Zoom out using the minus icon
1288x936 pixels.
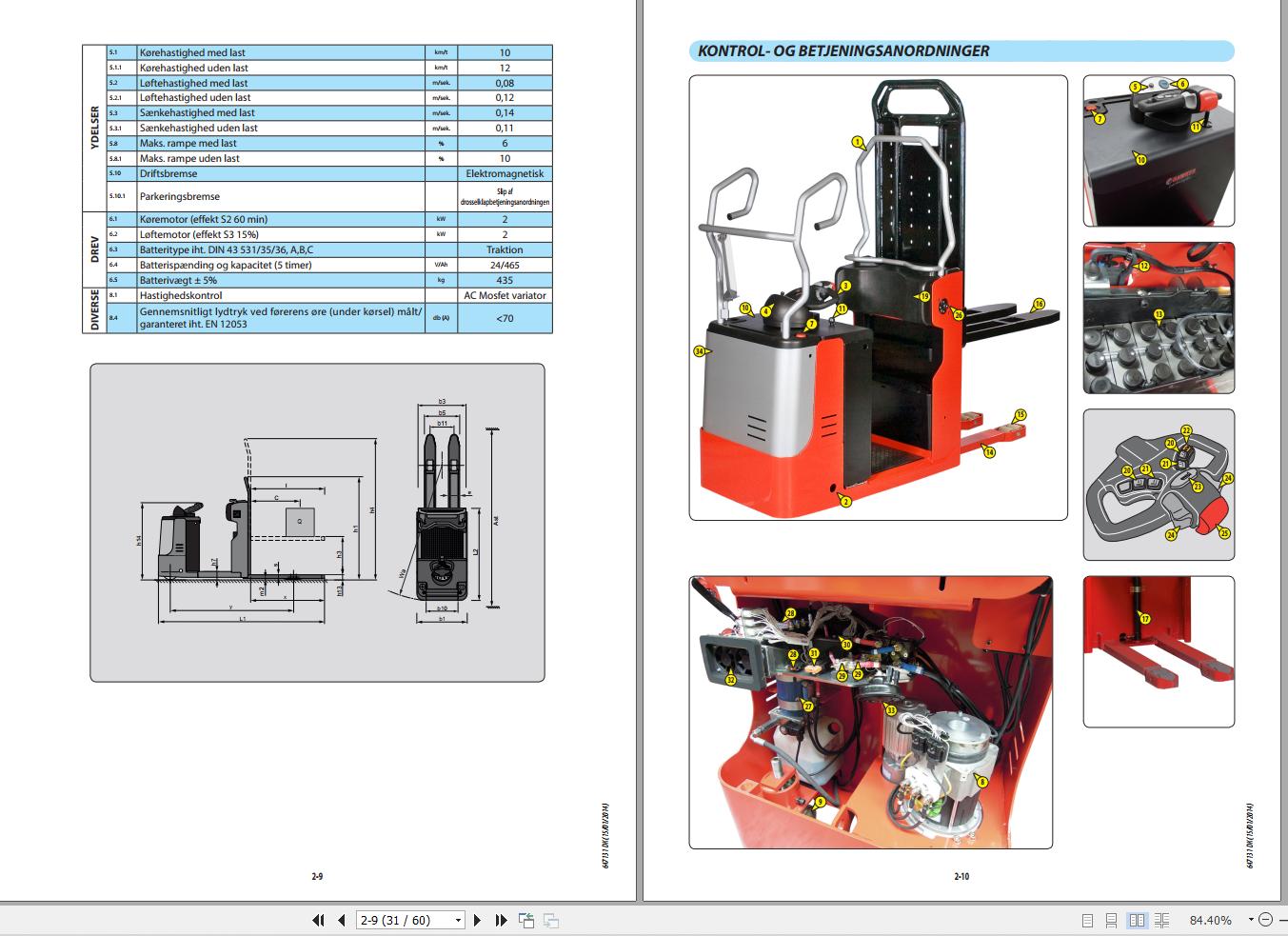[x=1264, y=920]
